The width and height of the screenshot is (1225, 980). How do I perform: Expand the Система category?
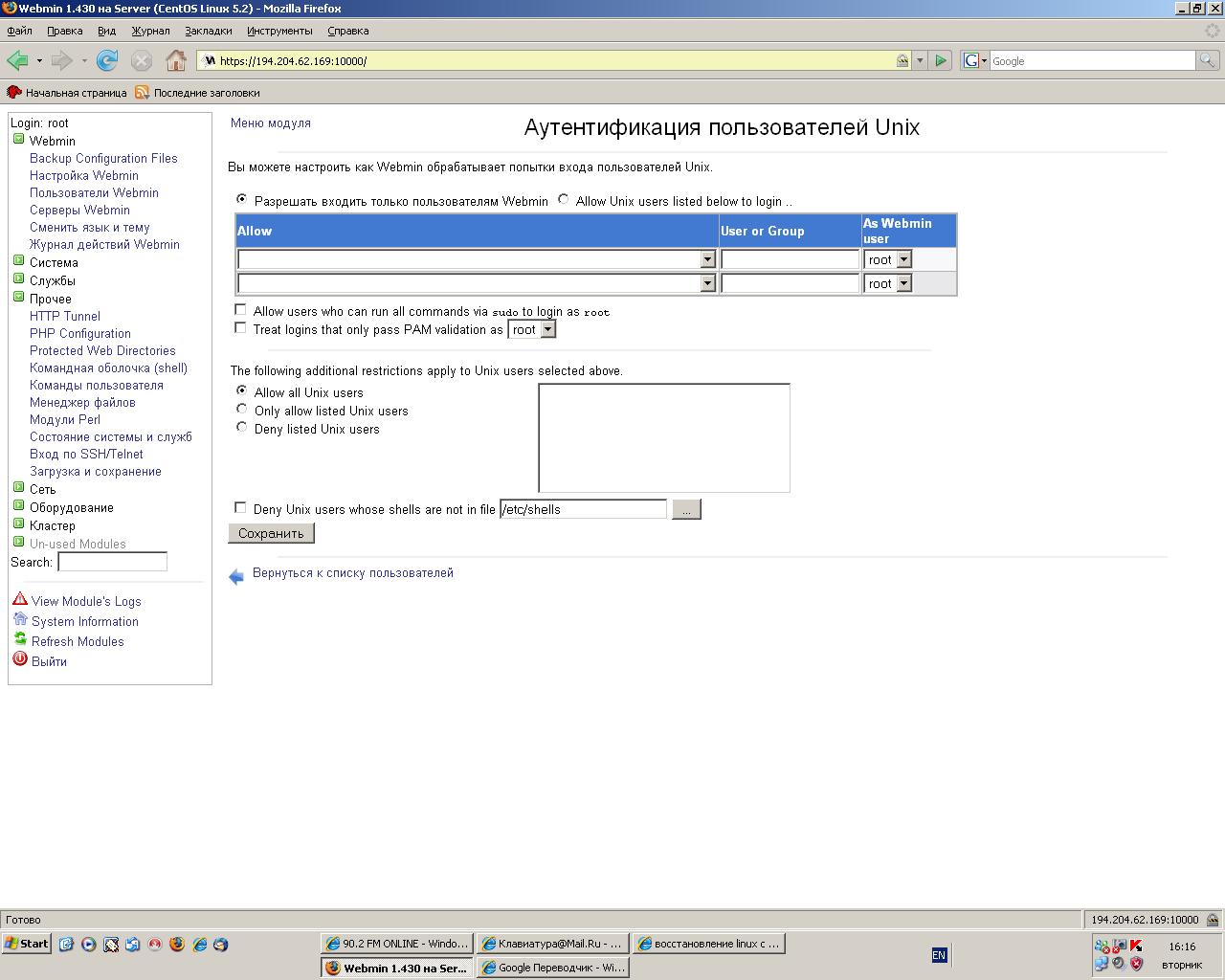point(18,260)
